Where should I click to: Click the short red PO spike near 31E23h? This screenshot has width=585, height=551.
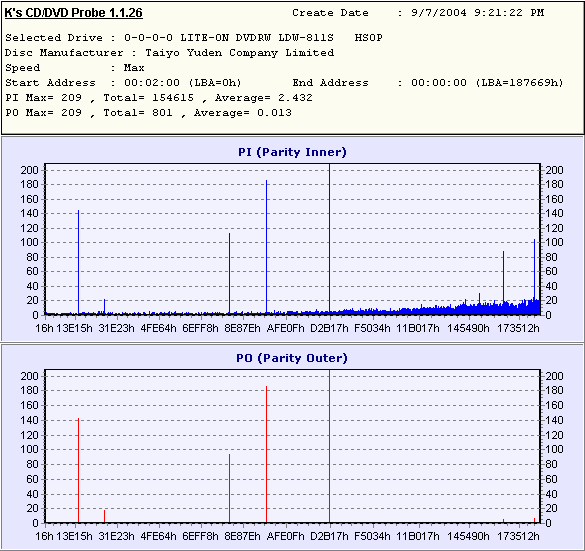pos(104,516)
